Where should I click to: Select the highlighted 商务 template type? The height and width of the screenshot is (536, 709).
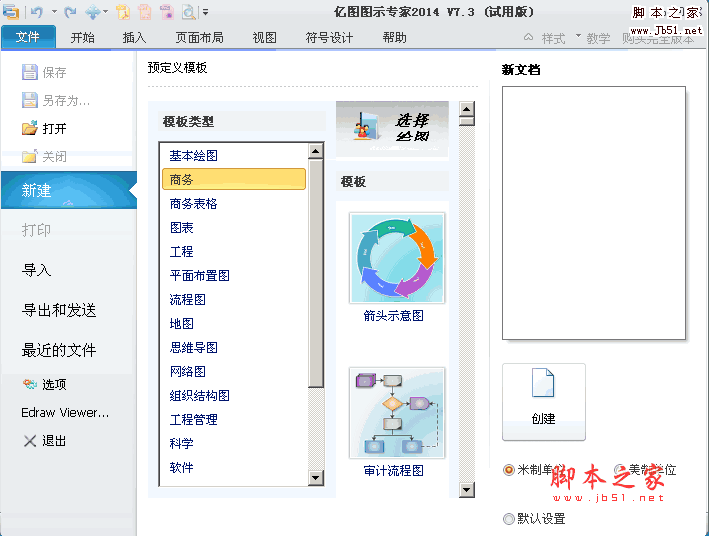coord(234,179)
